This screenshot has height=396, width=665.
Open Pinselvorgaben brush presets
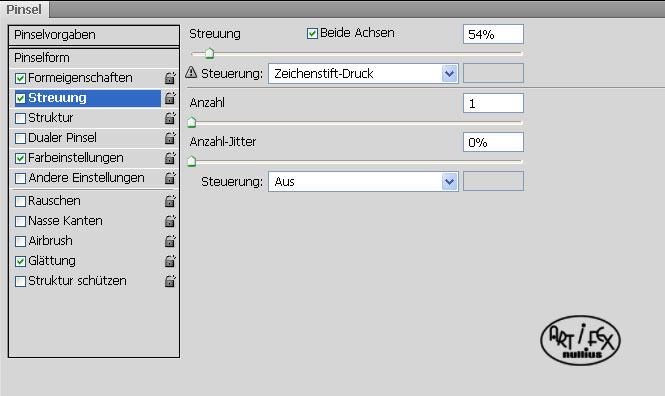pyautogui.click(x=94, y=35)
